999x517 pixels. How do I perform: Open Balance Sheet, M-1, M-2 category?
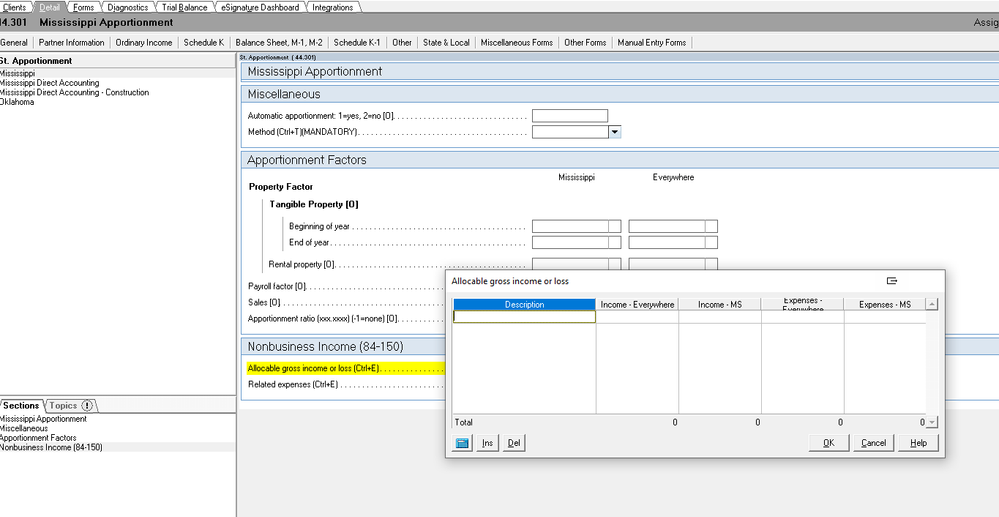click(x=278, y=43)
